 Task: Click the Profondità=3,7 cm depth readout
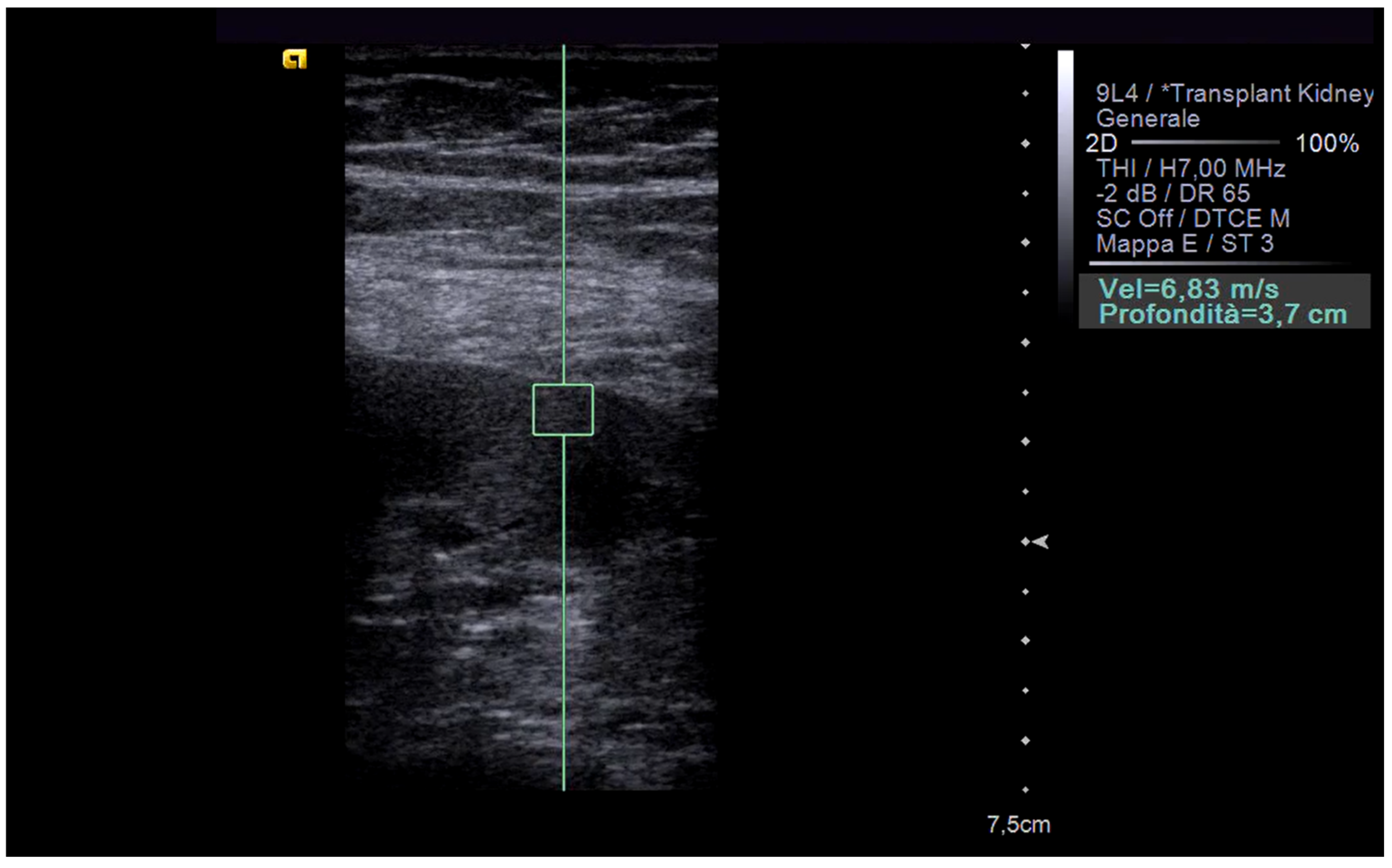(1222, 314)
